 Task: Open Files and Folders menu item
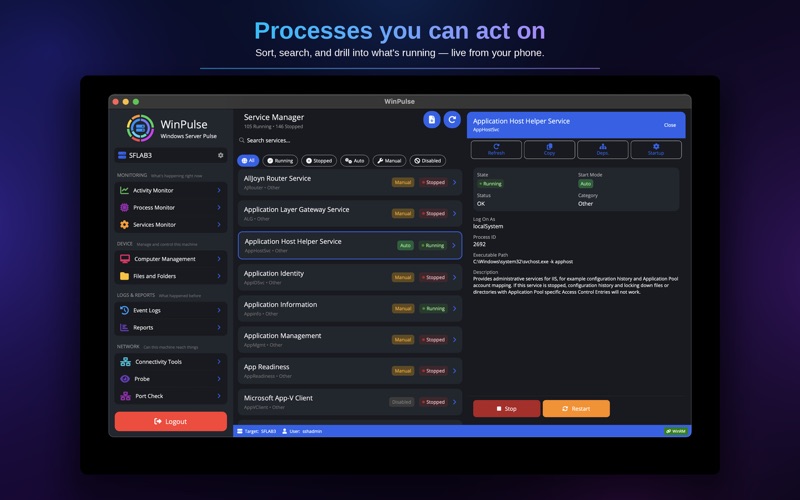pyautogui.click(x=171, y=276)
